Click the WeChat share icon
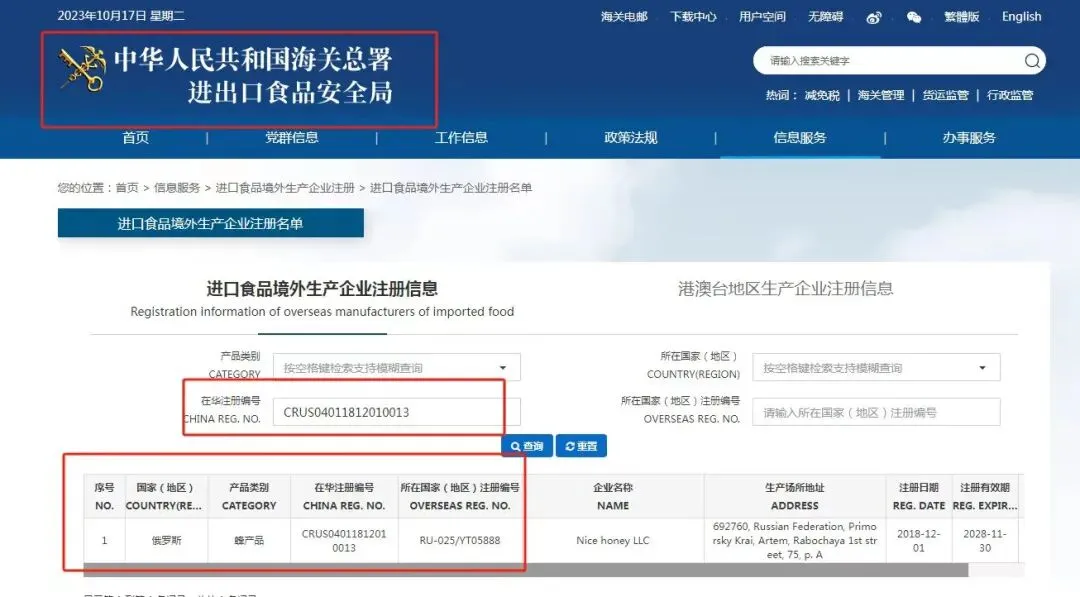The height and width of the screenshot is (597, 1080). 913,15
